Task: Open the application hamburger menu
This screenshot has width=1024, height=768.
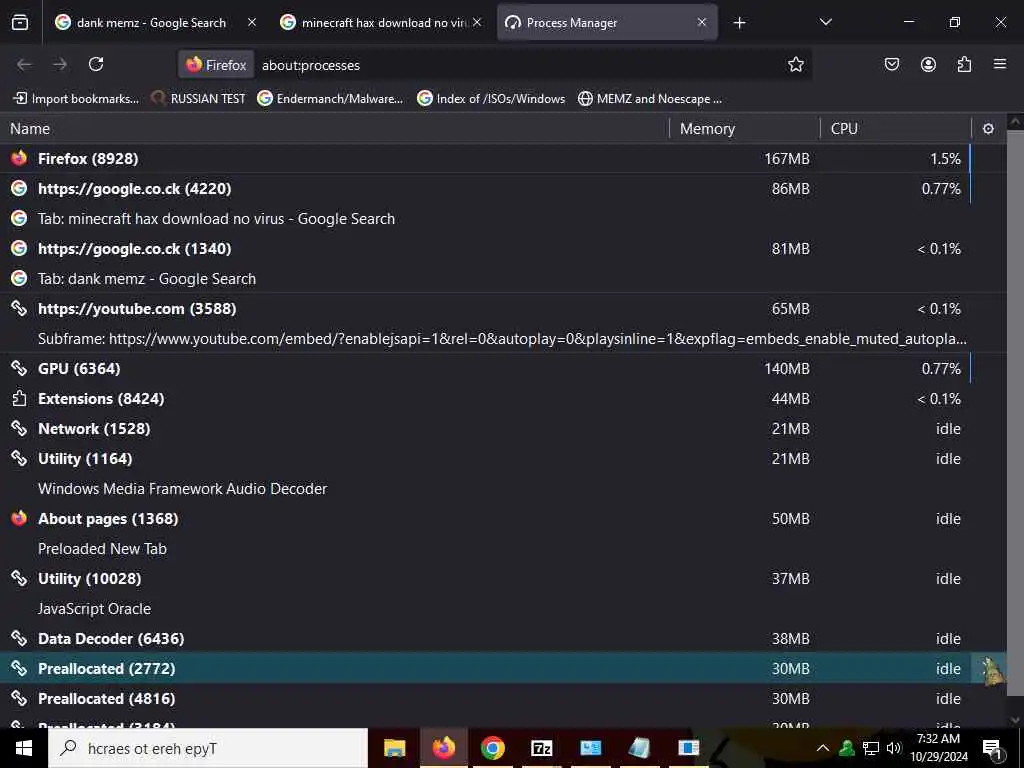Action: [x=1000, y=64]
